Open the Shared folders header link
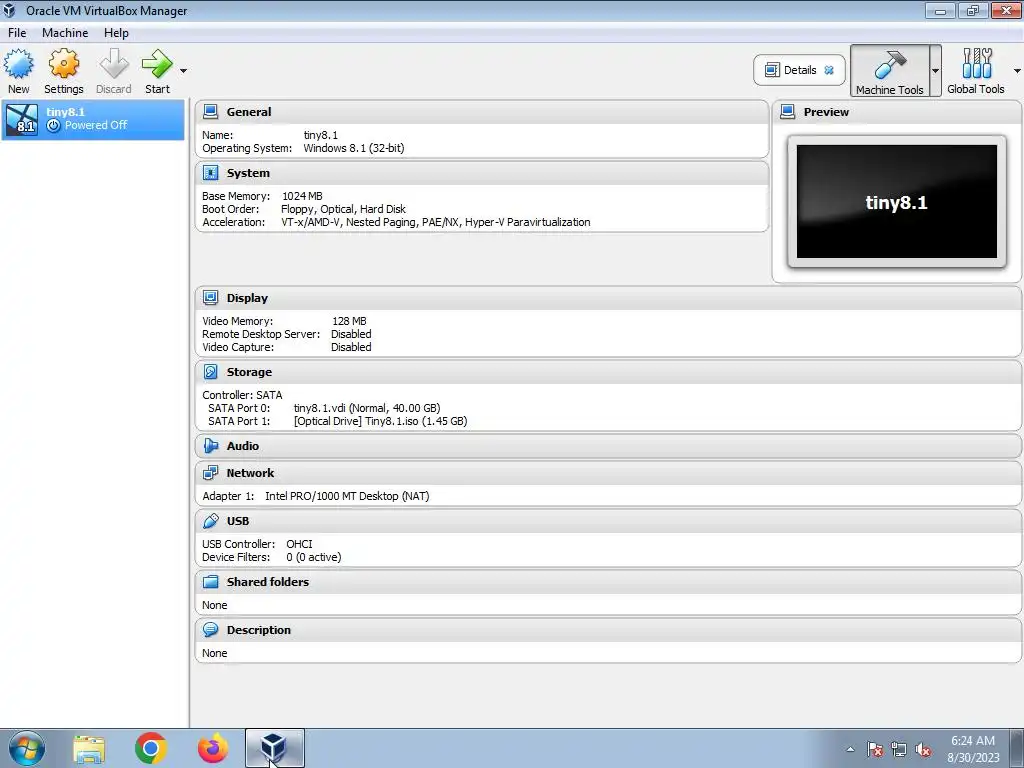 (268, 582)
